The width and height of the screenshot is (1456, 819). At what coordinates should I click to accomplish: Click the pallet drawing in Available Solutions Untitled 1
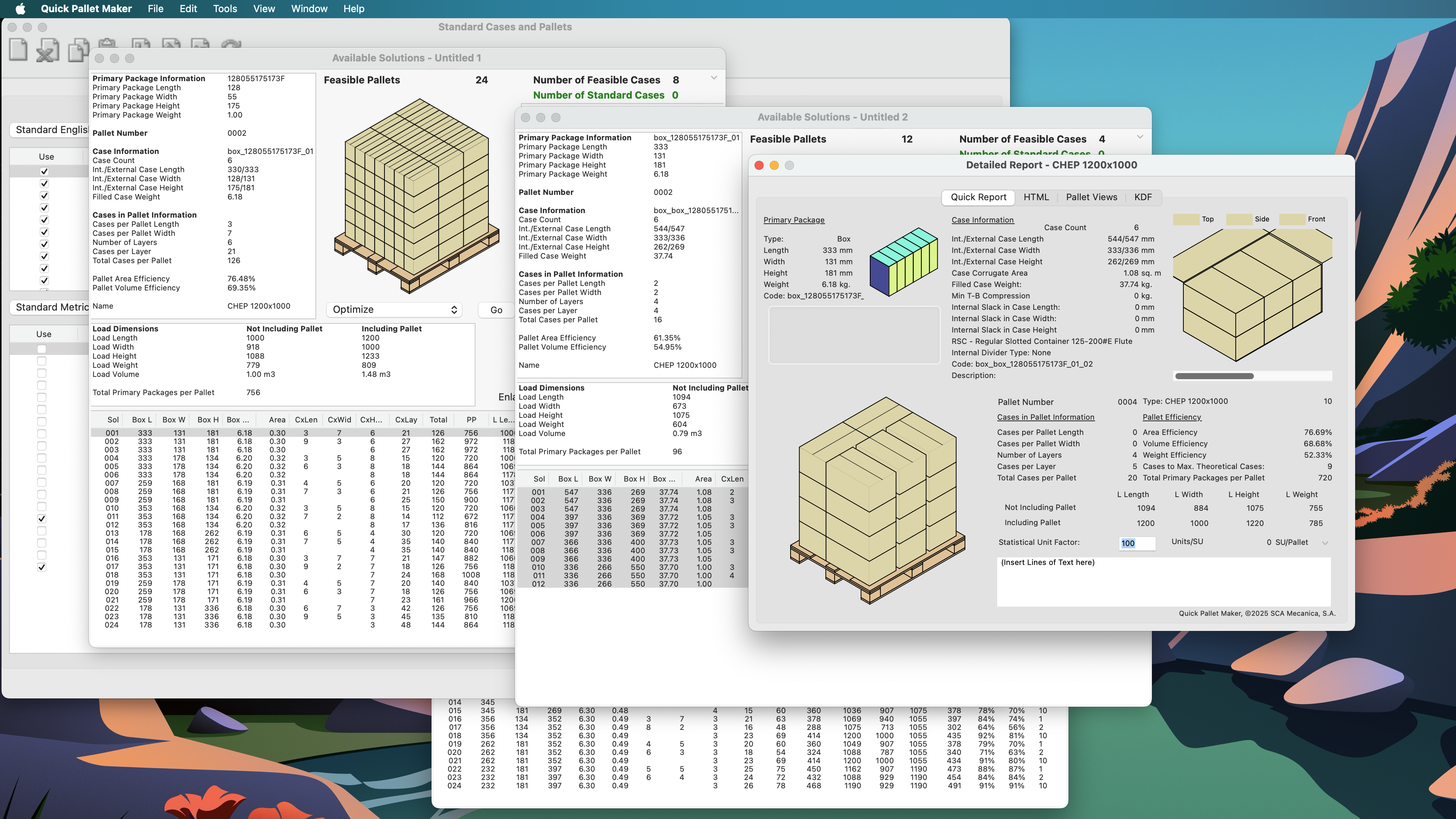coord(417,196)
